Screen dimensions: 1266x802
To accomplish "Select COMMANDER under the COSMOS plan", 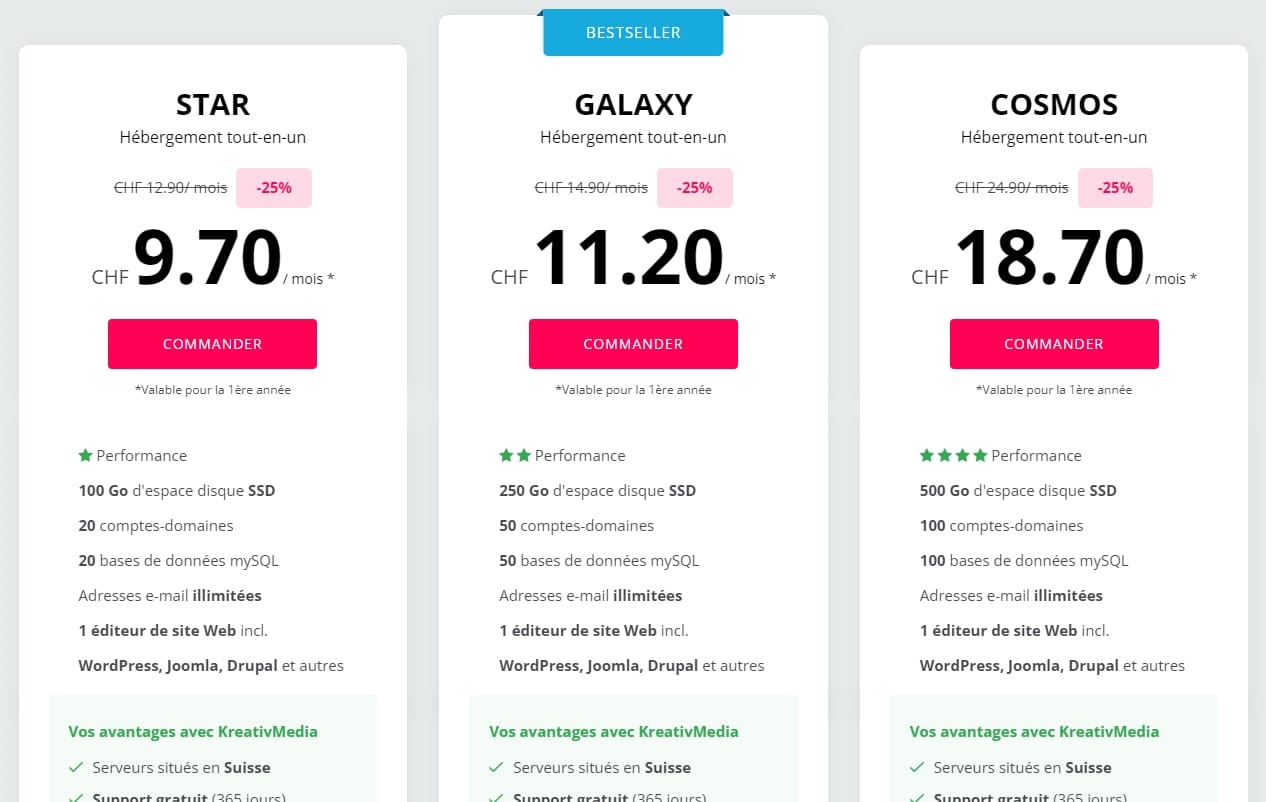I will coord(1054,344).
